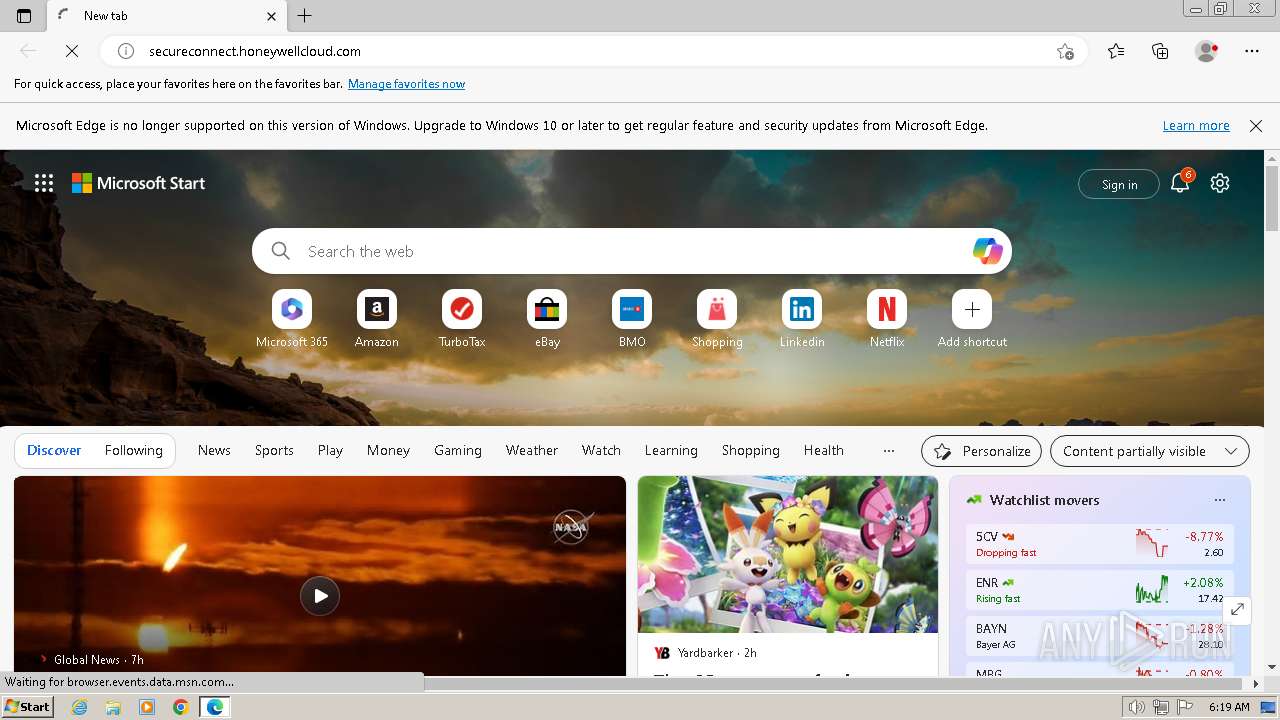The height and width of the screenshot is (720, 1280).
Task: Open the Learn more link
Action: click(x=1196, y=126)
